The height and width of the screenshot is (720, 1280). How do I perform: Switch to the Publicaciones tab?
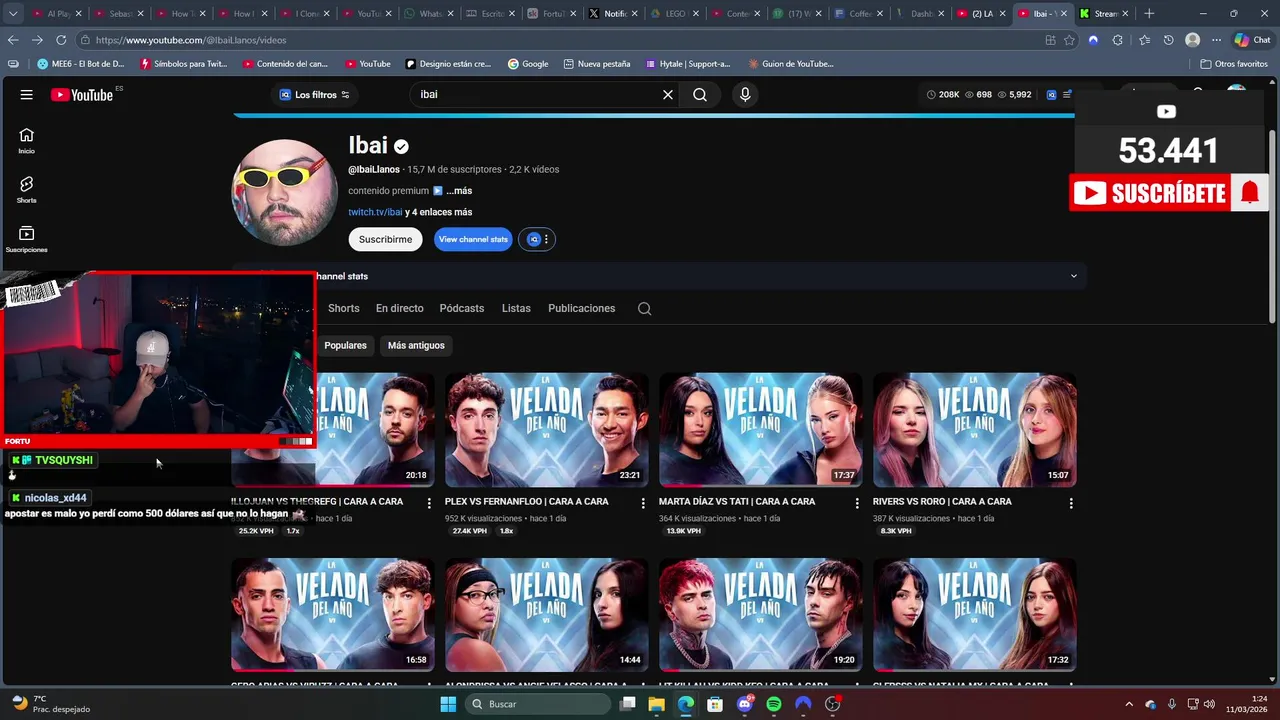(581, 308)
